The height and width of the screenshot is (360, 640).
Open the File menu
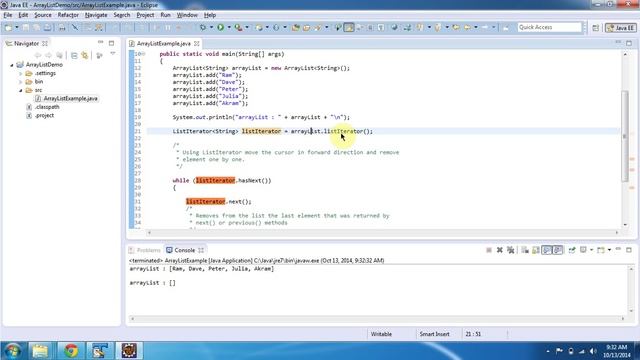click(8, 15)
